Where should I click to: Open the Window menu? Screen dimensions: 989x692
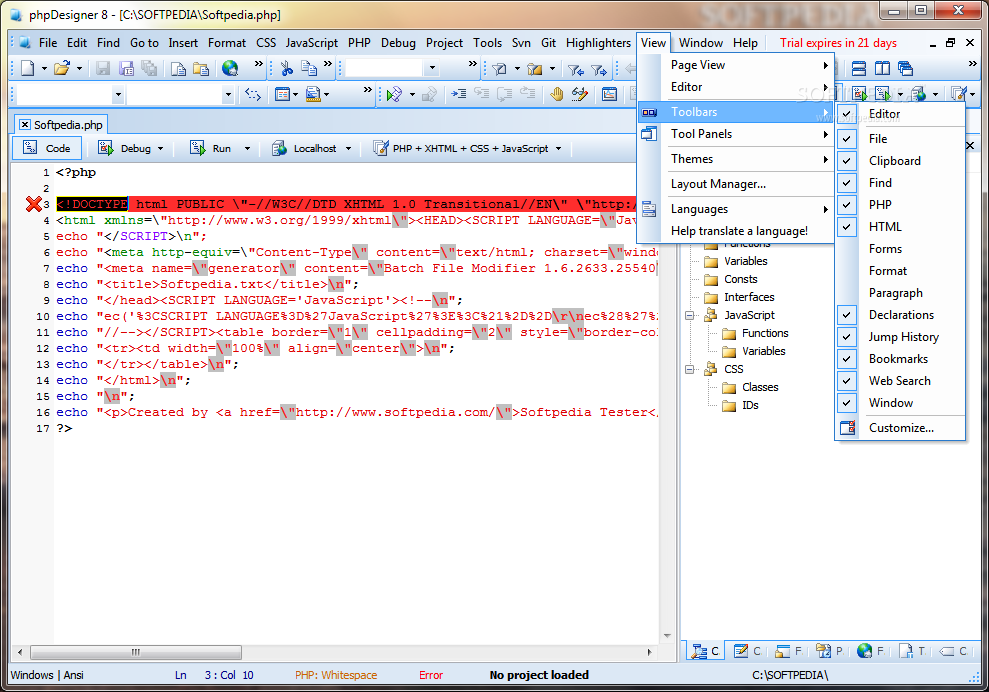coord(701,43)
